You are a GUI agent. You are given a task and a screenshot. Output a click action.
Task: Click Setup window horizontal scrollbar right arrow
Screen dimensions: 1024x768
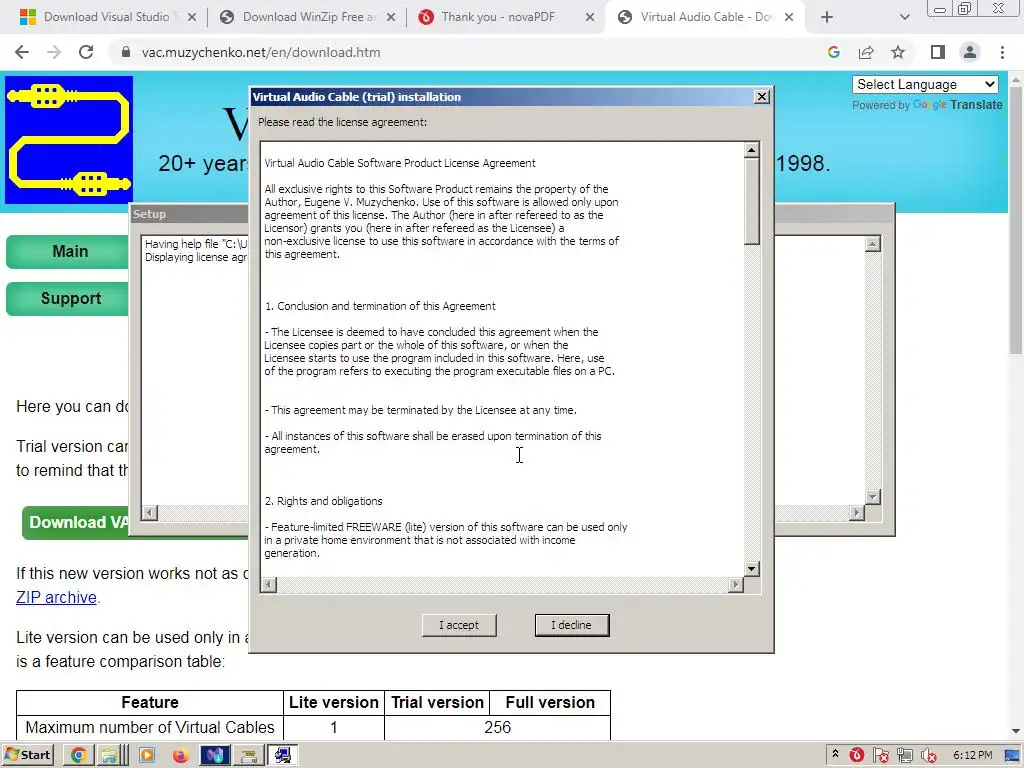point(857,513)
